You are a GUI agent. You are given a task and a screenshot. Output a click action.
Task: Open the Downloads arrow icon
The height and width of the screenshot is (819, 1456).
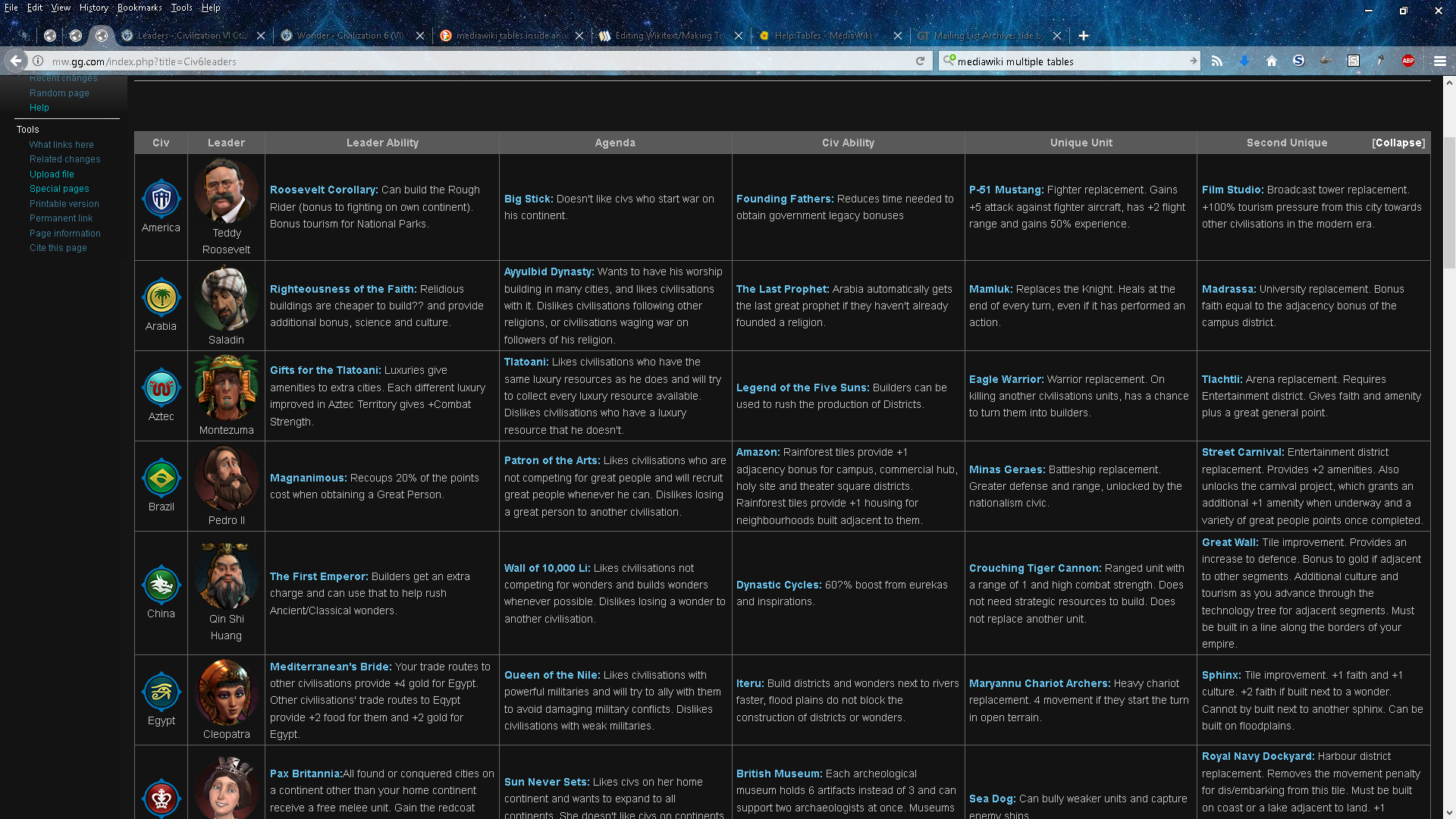pos(1244,61)
